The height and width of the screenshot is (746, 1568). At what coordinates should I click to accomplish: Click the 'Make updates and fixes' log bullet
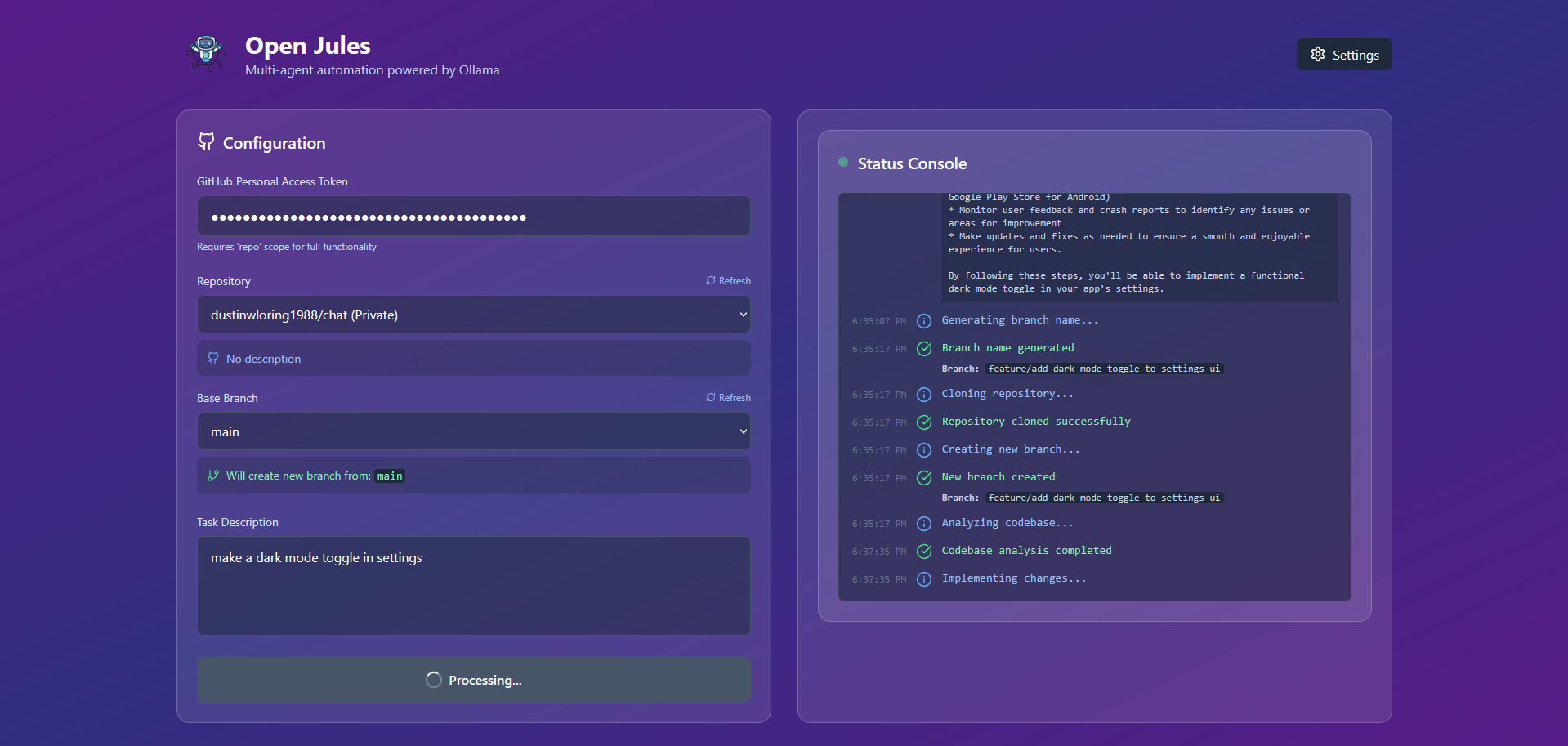[1128, 243]
